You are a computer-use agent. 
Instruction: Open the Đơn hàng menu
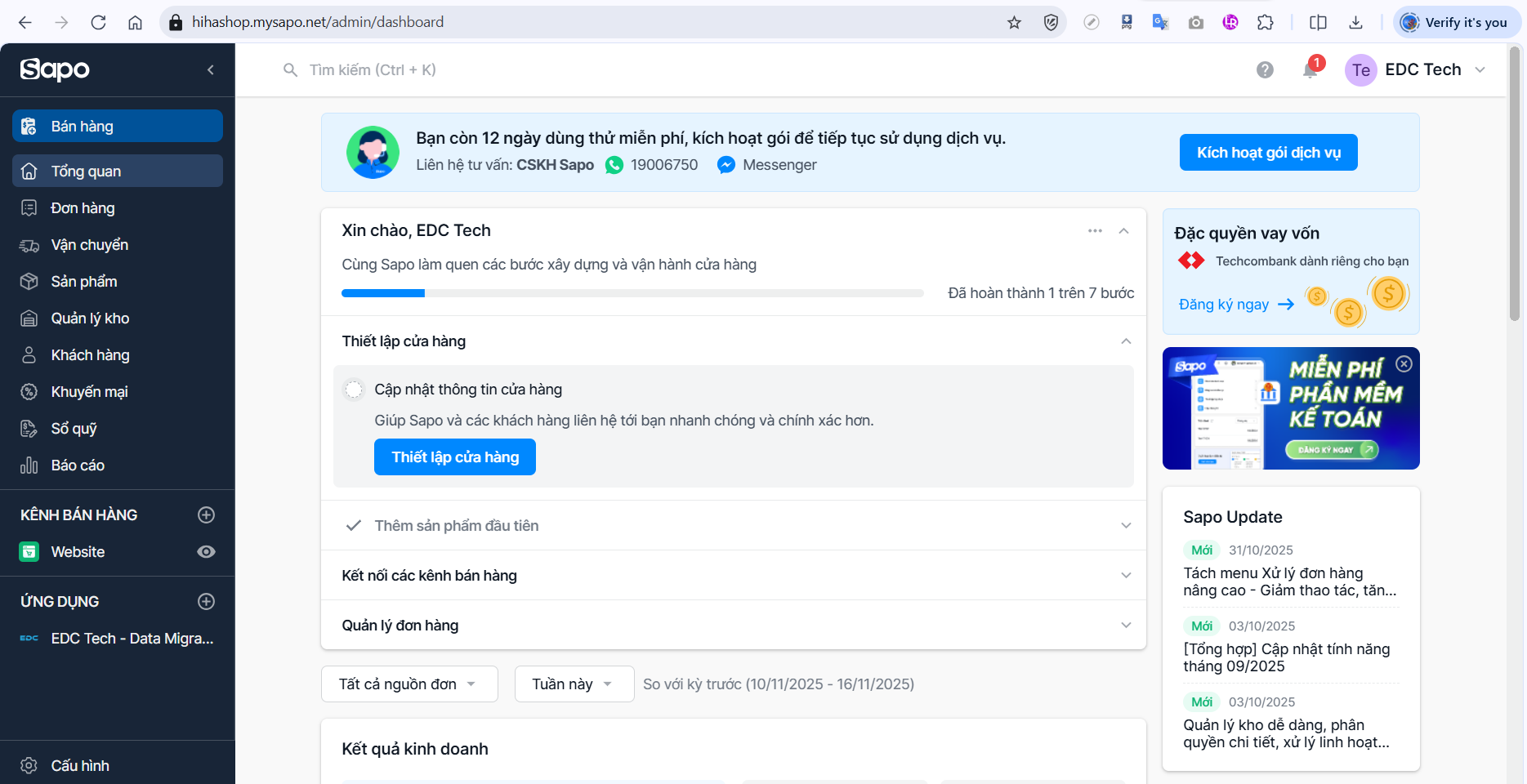tap(118, 208)
